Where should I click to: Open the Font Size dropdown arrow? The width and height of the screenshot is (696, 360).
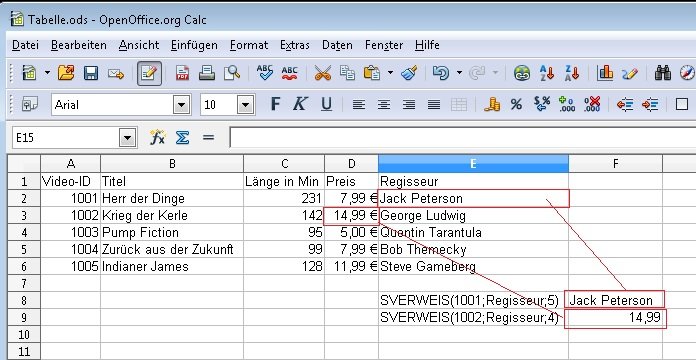[x=245, y=105]
